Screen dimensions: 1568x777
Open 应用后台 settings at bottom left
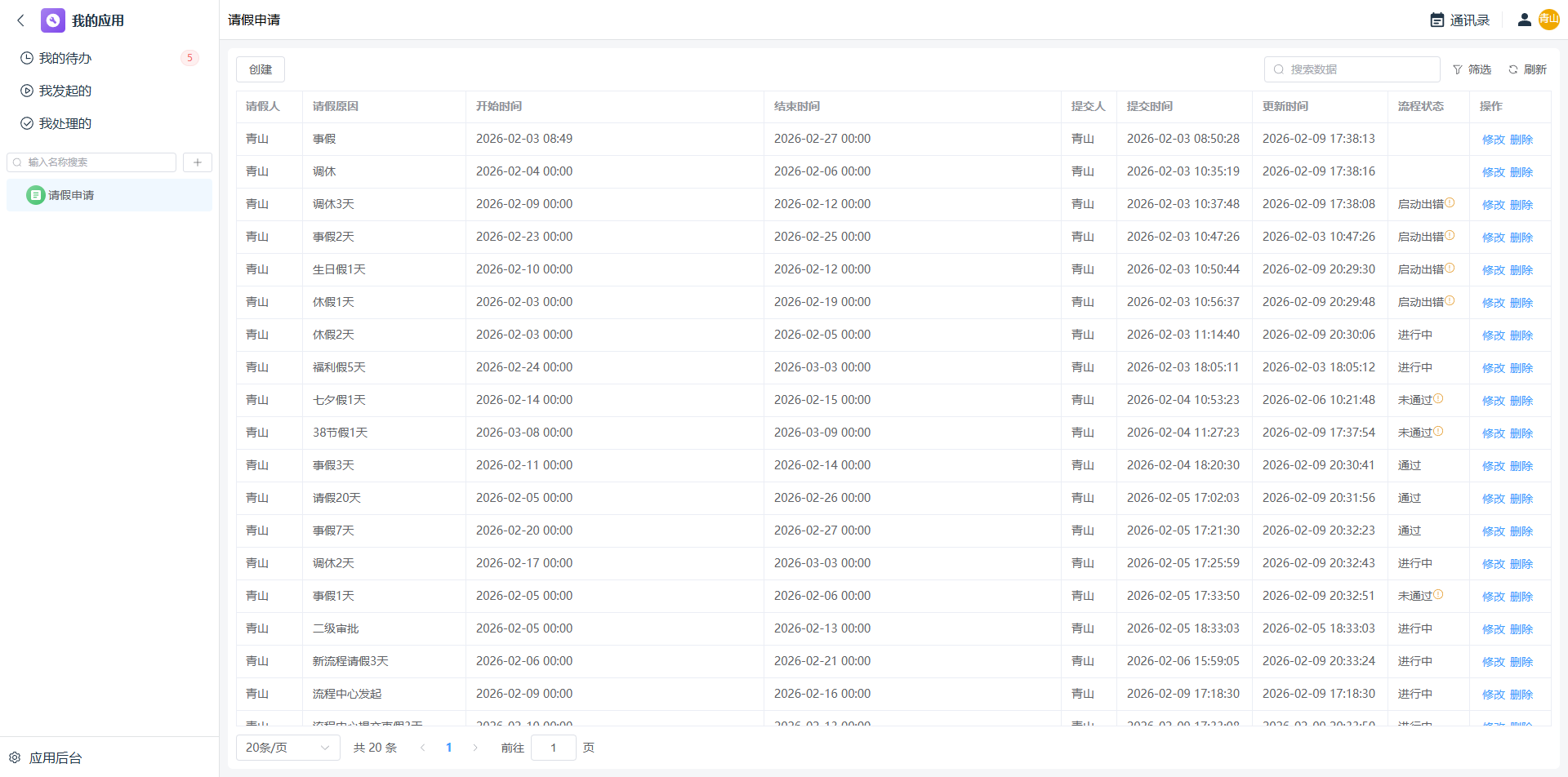pos(47,757)
